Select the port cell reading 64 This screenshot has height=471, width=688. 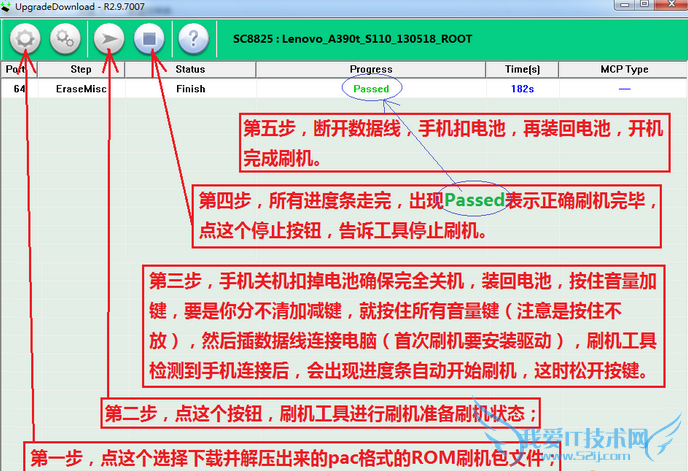click(x=19, y=89)
